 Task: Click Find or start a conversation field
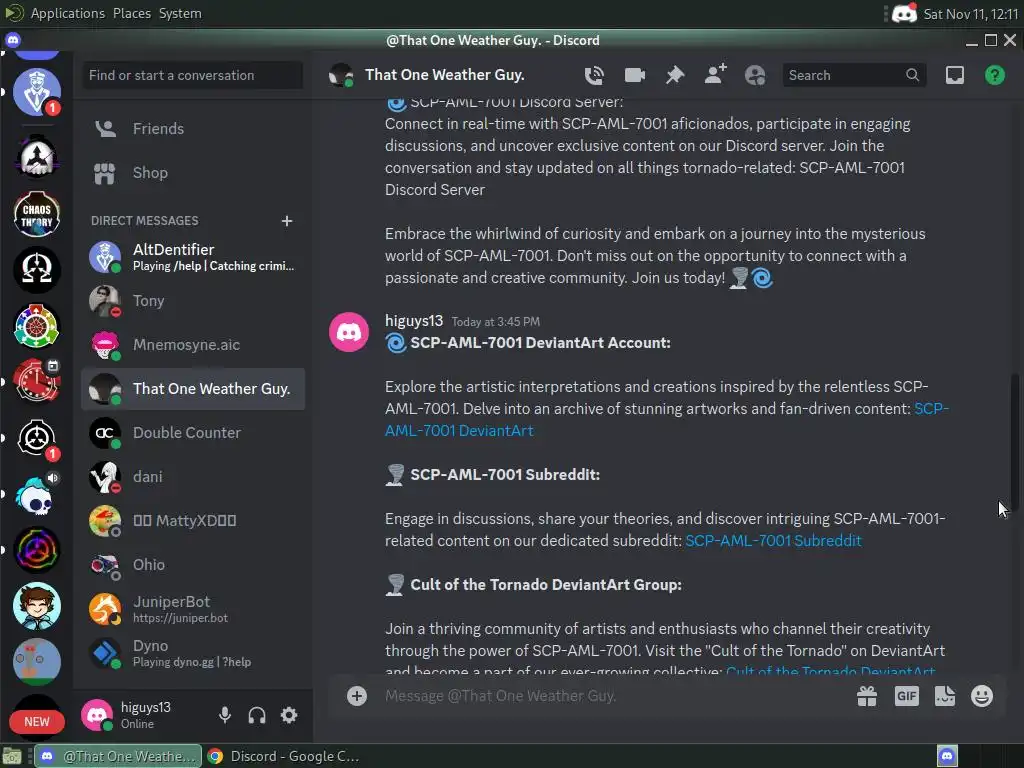pos(192,75)
